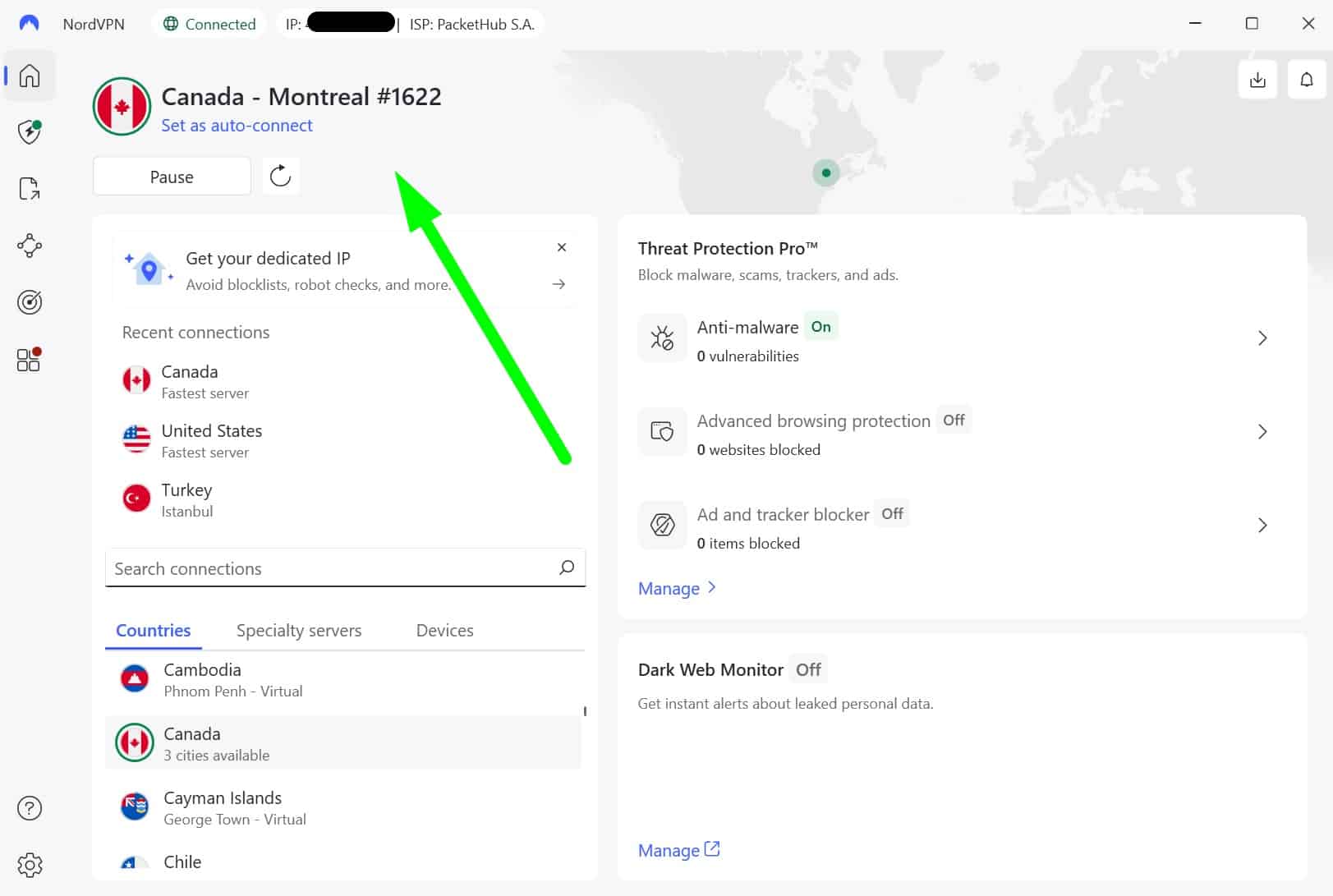Click the 0 websites blocked text
1333x896 pixels.
point(758,450)
